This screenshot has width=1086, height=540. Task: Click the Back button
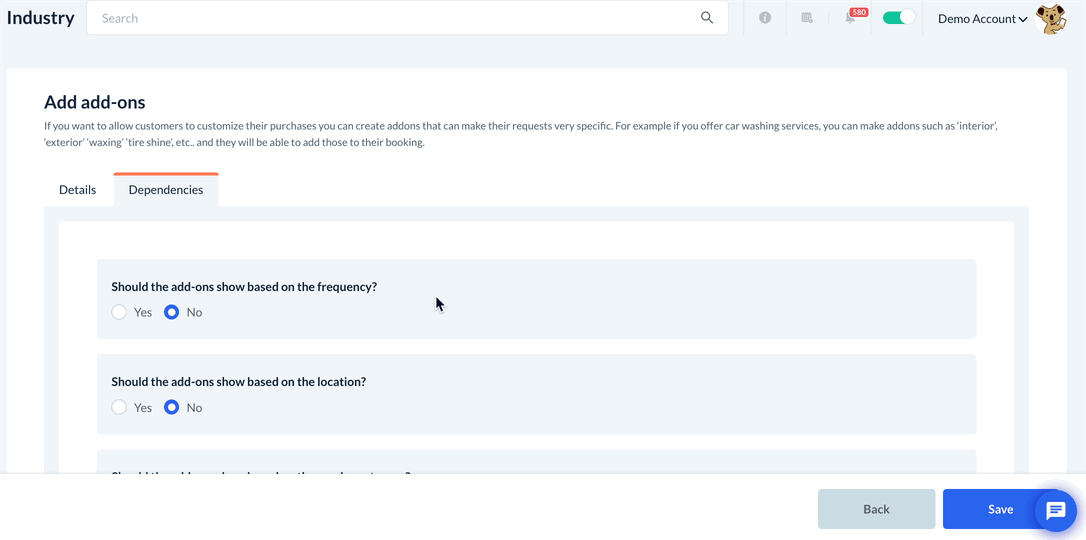click(x=876, y=509)
